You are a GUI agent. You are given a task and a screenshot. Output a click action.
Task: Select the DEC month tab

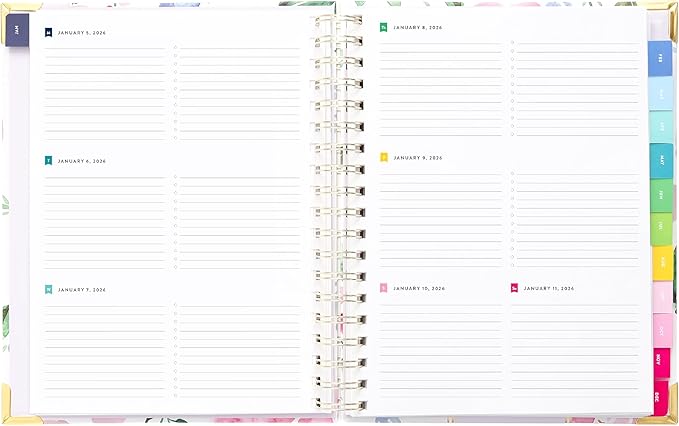point(661,397)
